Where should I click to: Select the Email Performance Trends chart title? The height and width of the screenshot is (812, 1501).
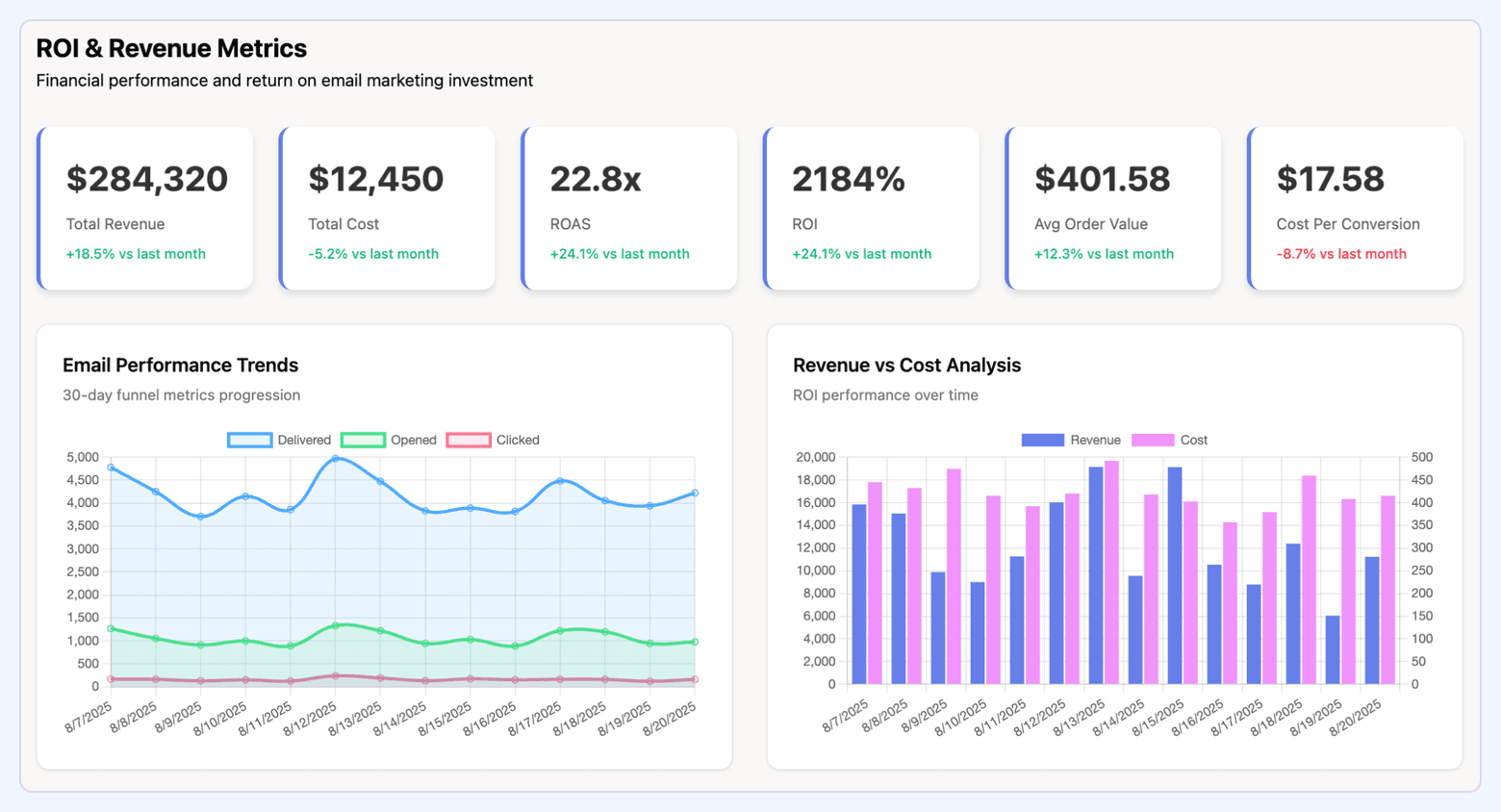coord(180,366)
